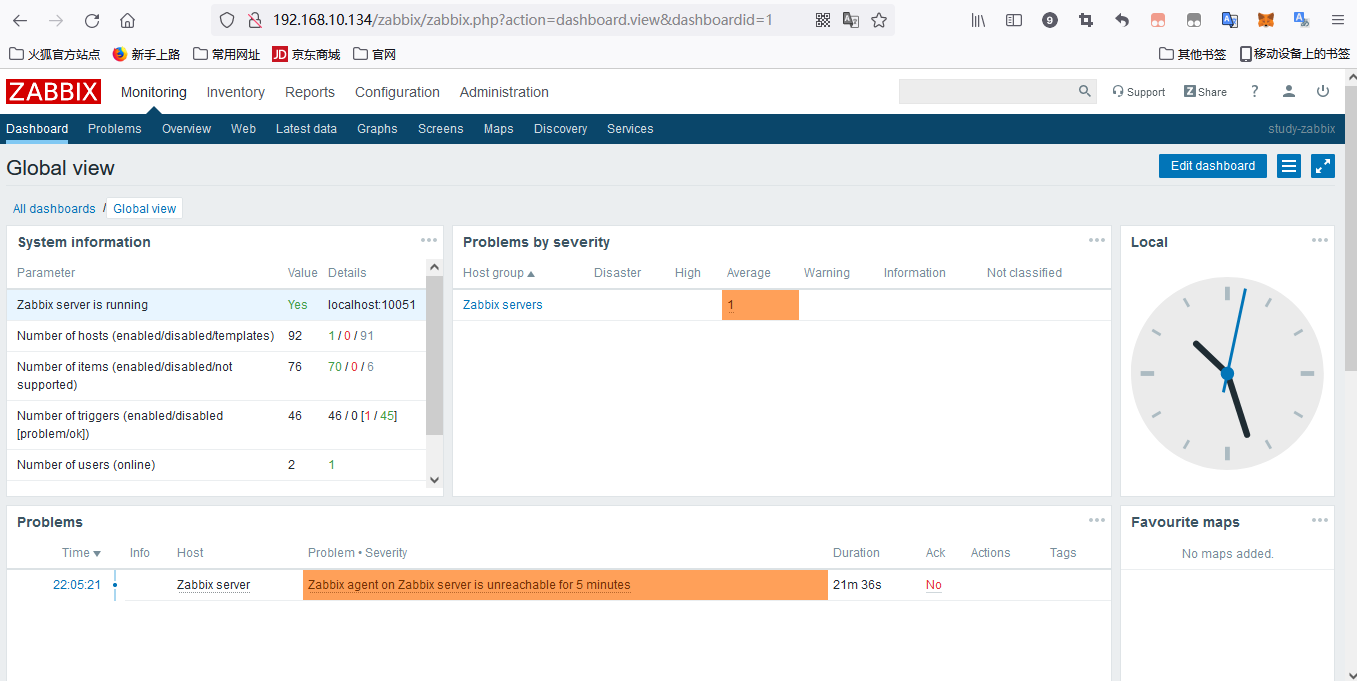Open the Services submenu tab
Viewport: 1357px width, 681px height.
click(630, 129)
